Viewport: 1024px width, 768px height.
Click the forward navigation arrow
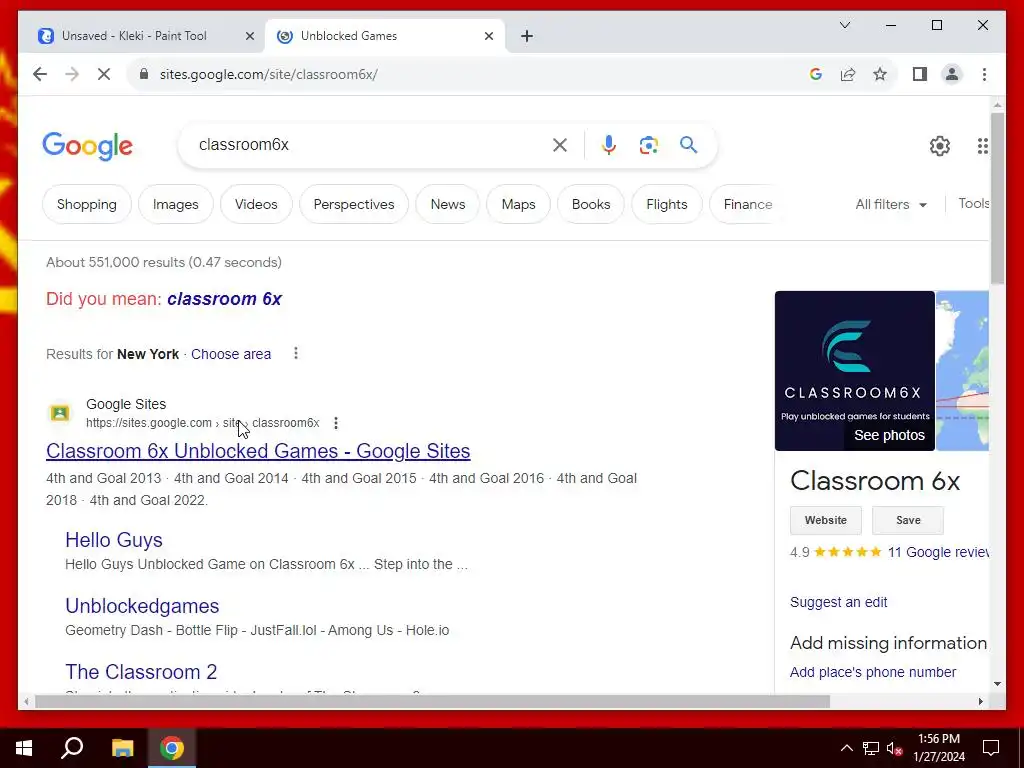tap(72, 74)
